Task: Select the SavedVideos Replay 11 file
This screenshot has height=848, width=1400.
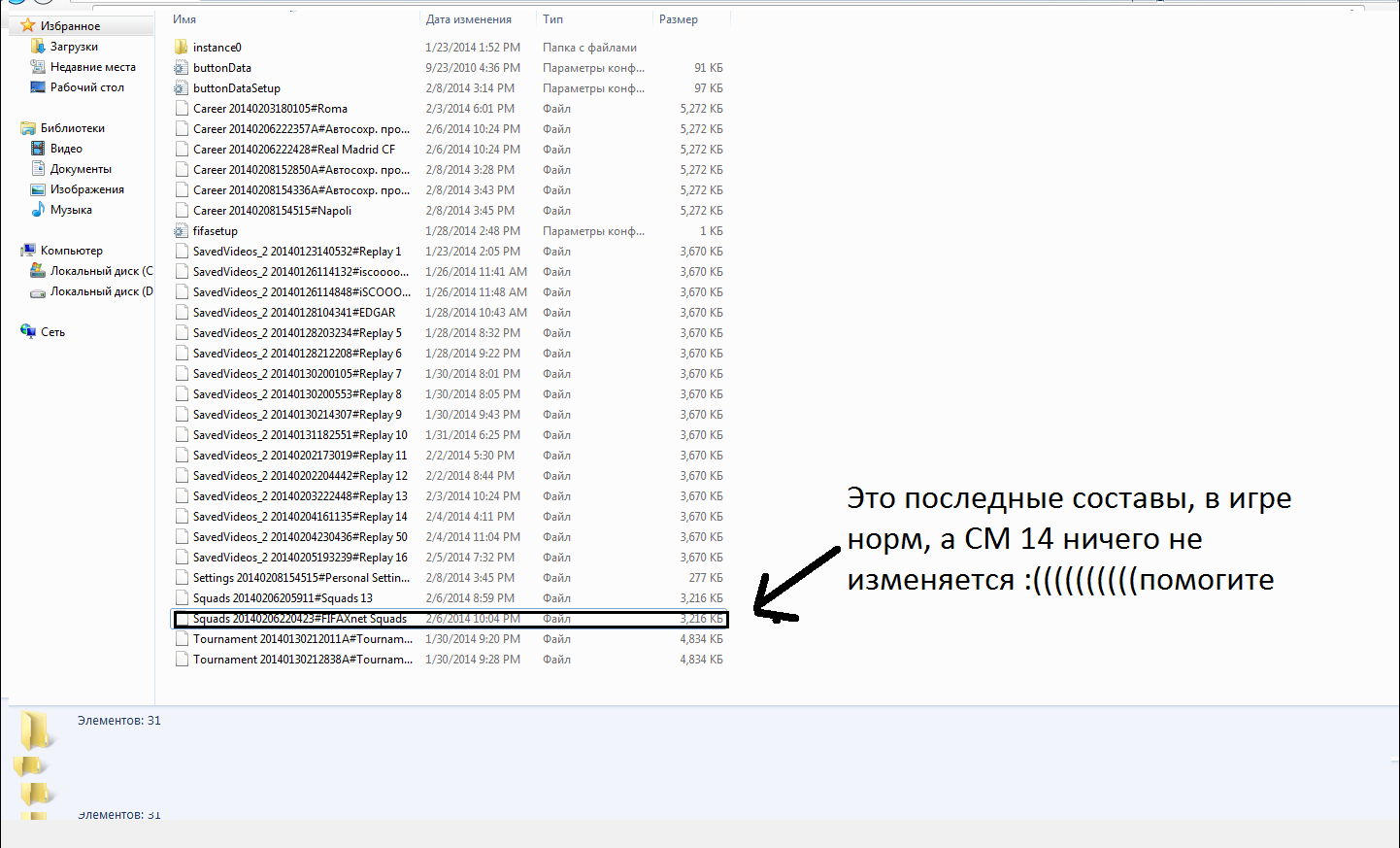Action: tap(300, 455)
